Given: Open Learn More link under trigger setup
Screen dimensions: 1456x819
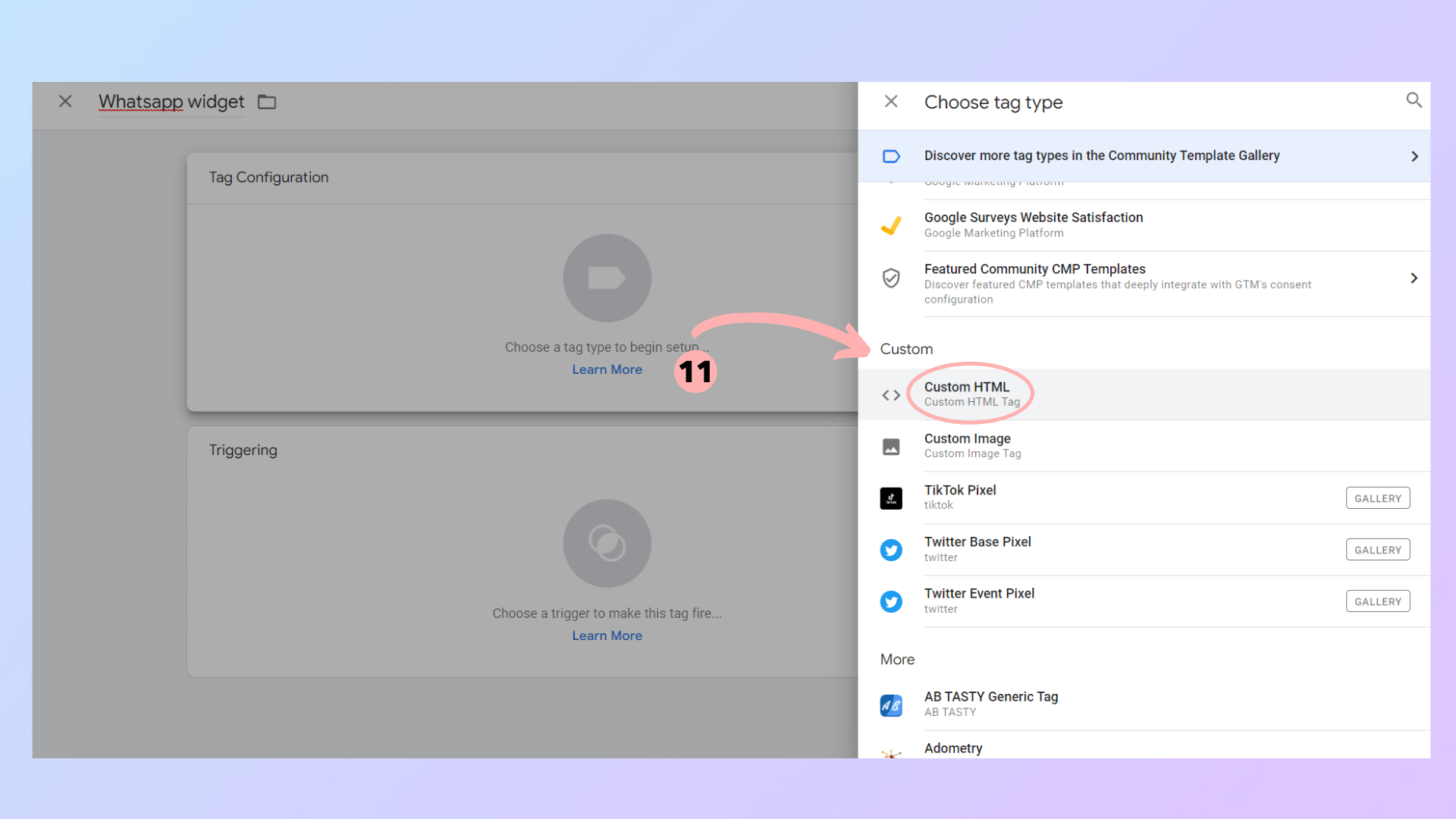Looking at the screenshot, I should pyautogui.click(x=607, y=636).
